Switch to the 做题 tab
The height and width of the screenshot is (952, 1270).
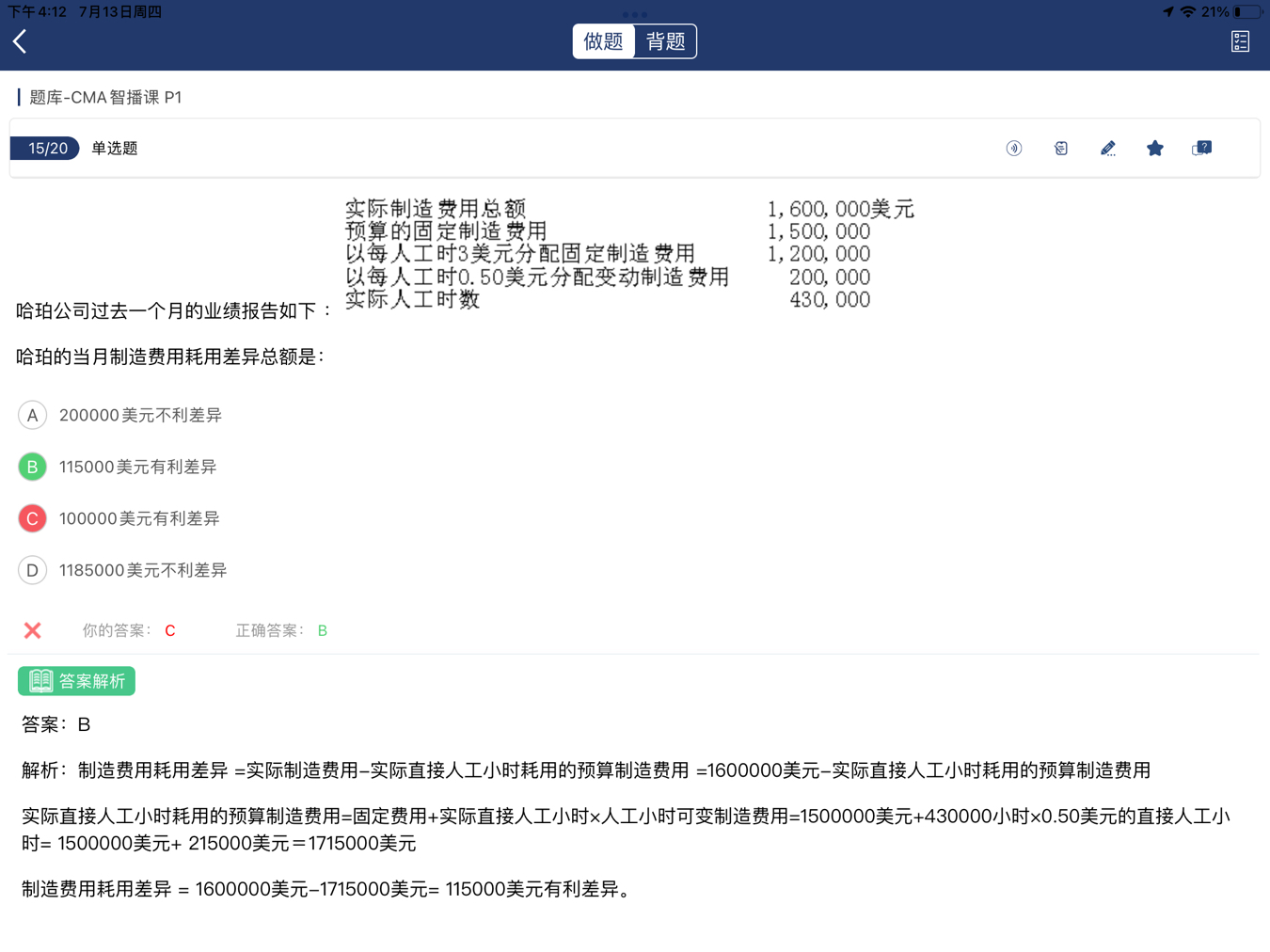click(x=604, y=41)
